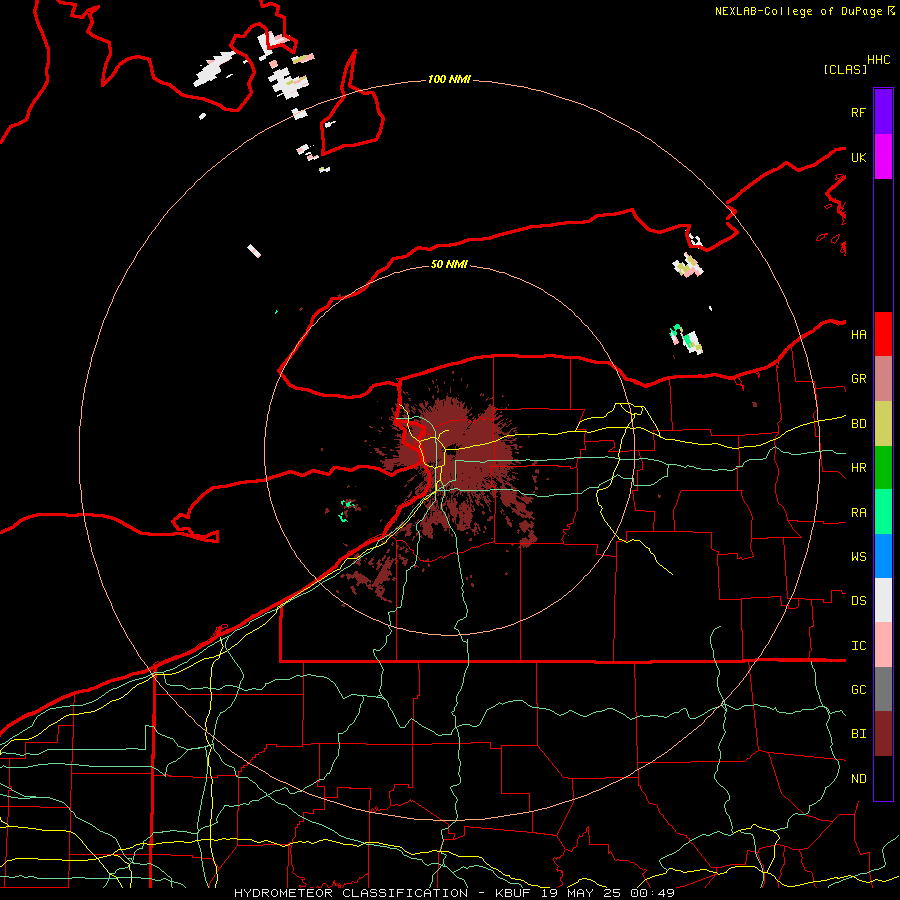
Task: Click the RA legend label
Action: click(858, 513)
